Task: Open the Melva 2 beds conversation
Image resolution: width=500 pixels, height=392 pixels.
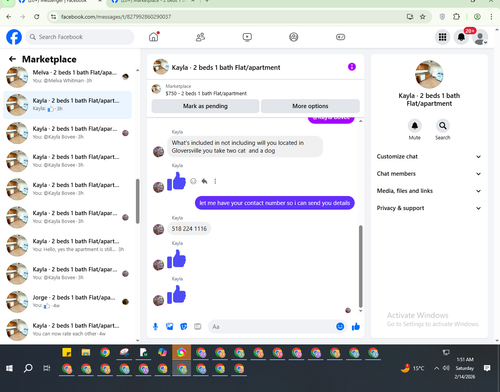Action: coord(67,77)
